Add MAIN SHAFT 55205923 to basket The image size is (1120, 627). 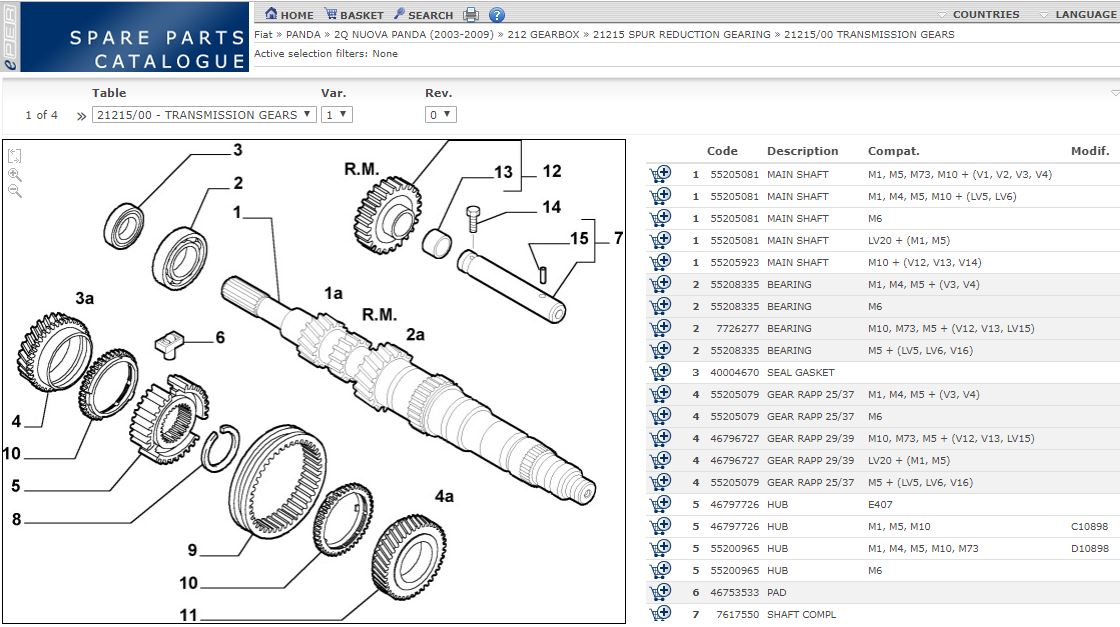[660, 262]
